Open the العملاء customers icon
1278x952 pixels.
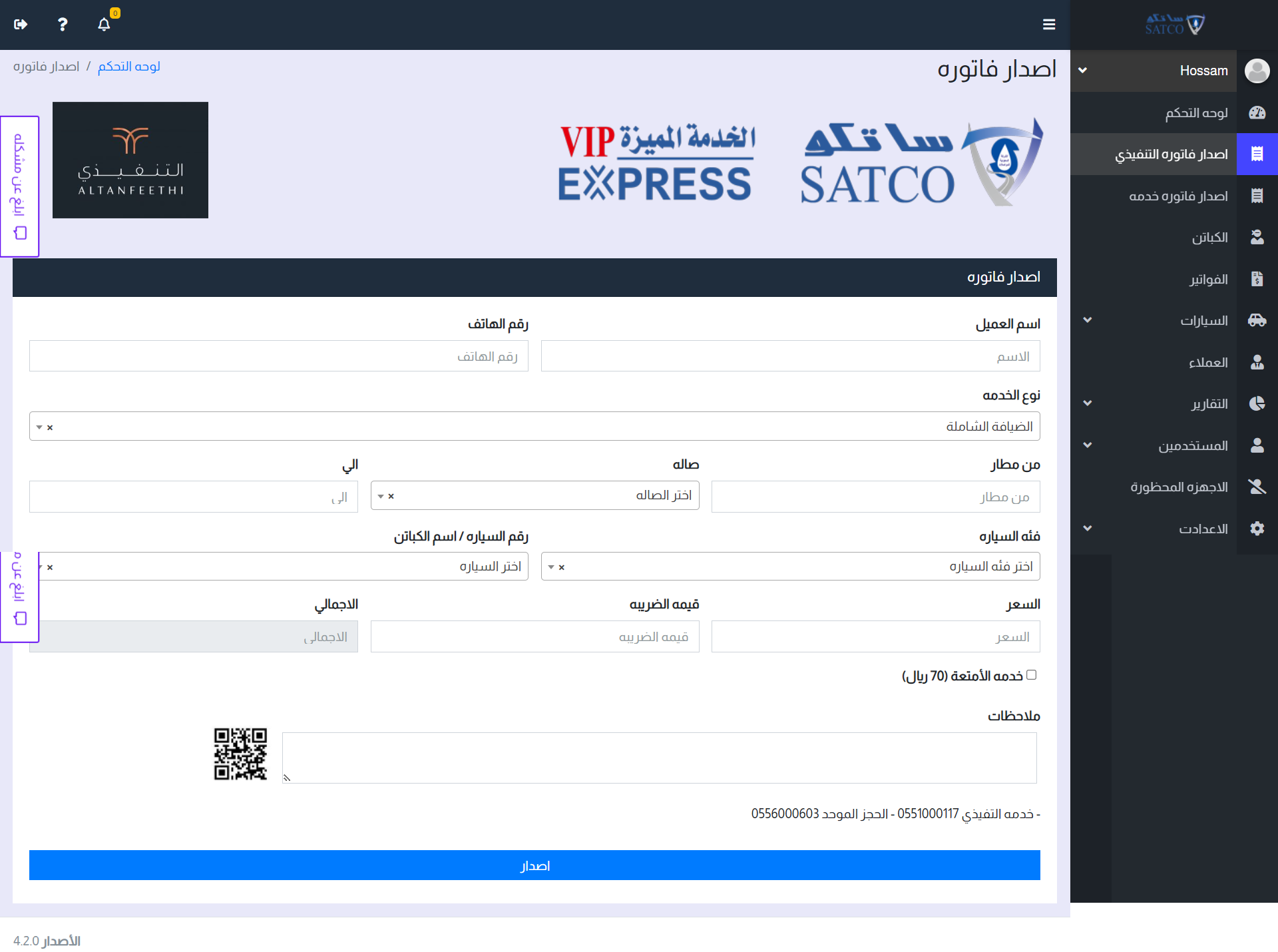1257,362
